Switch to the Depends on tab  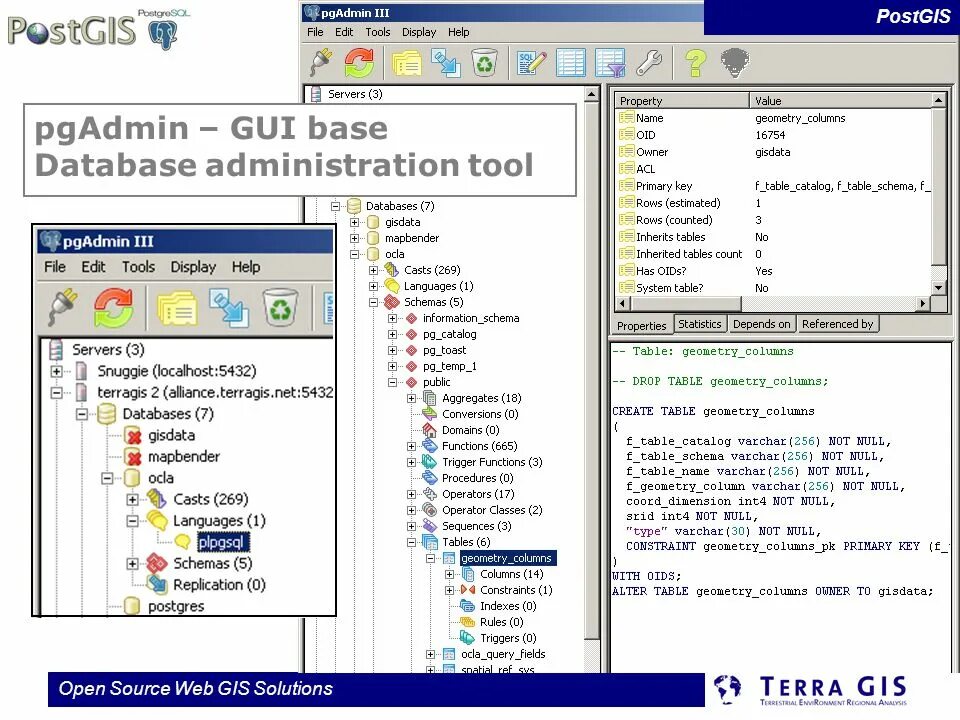[762, 324]
